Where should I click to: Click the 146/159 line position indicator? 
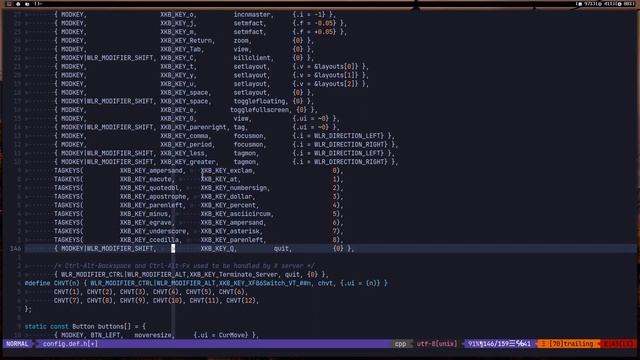point(495,344)
